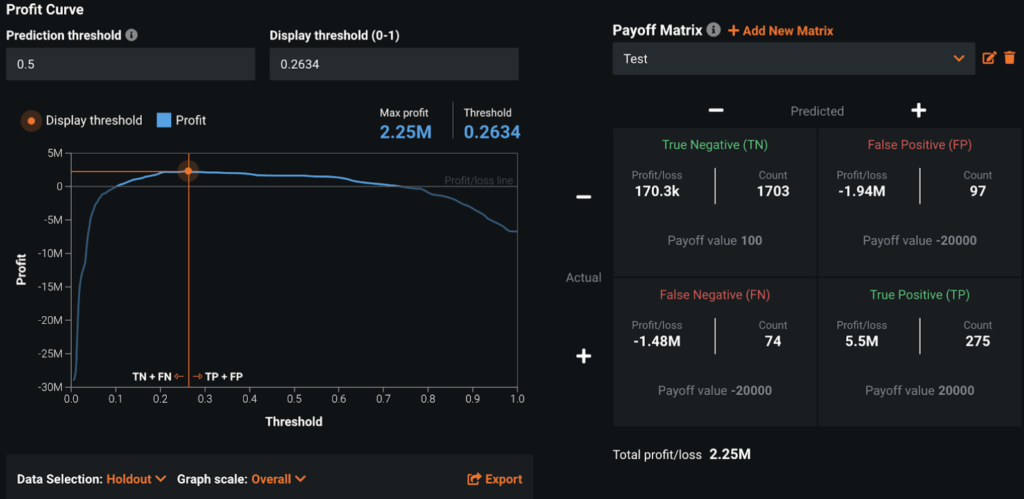
Task: Click the Predicted positive plus symbol
Action: tap(918, 111)
